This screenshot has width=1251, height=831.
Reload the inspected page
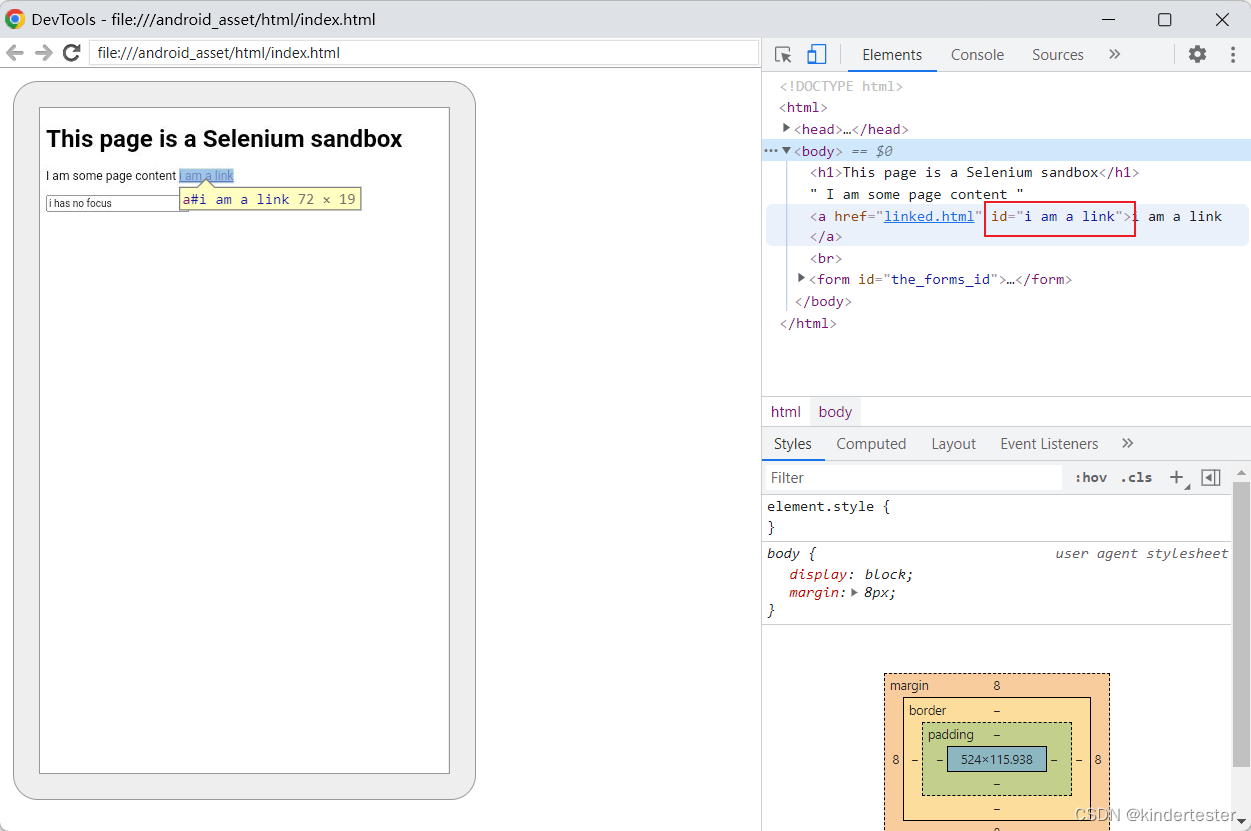[x=71, y=53]
